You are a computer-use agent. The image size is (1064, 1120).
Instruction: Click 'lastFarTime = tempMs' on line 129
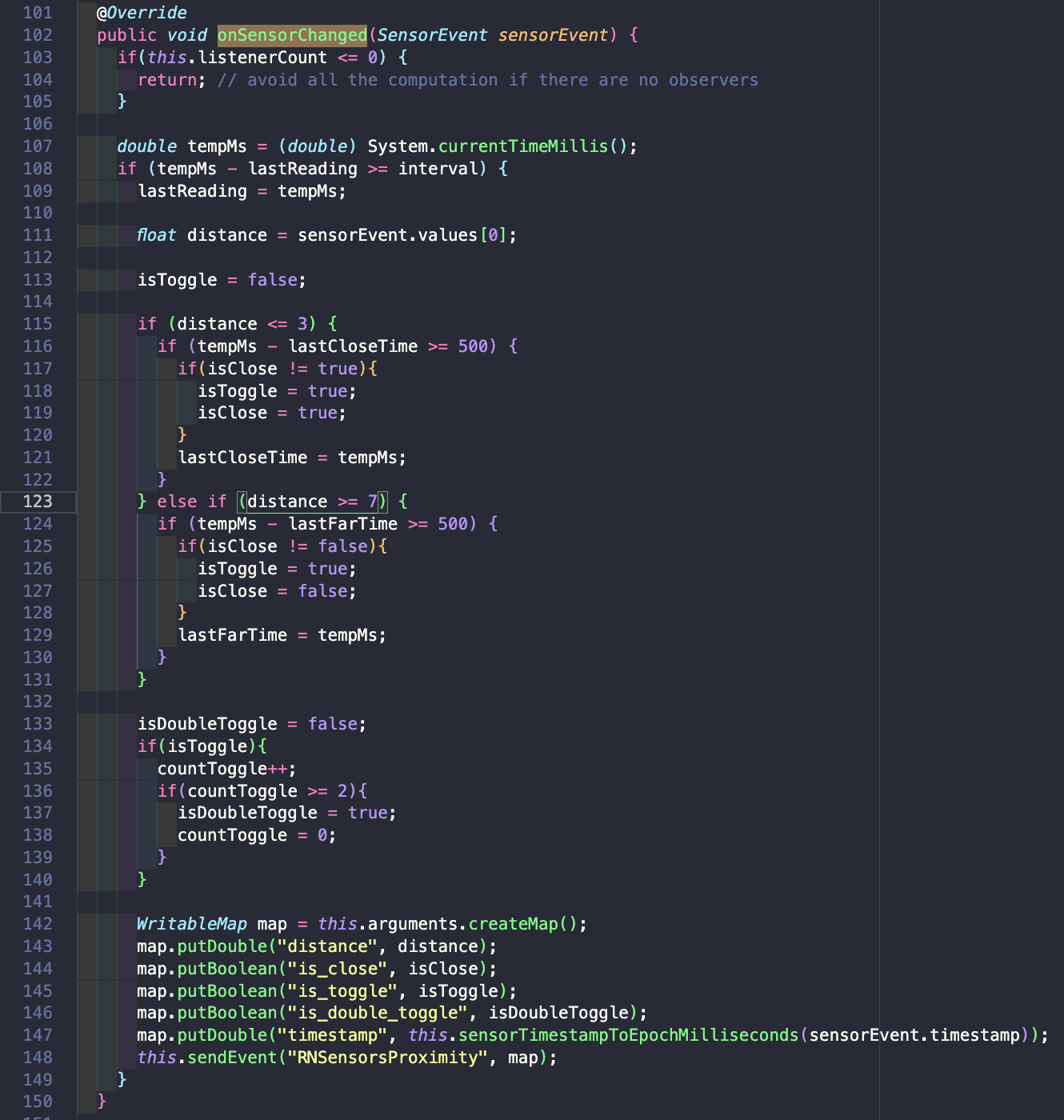(278, 635)
